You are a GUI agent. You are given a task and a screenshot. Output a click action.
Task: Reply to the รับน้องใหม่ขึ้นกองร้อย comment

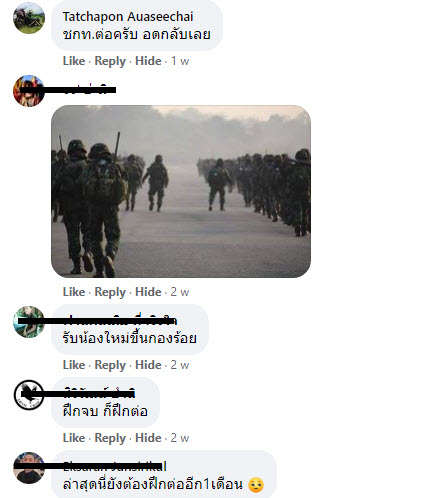(110, 365)
